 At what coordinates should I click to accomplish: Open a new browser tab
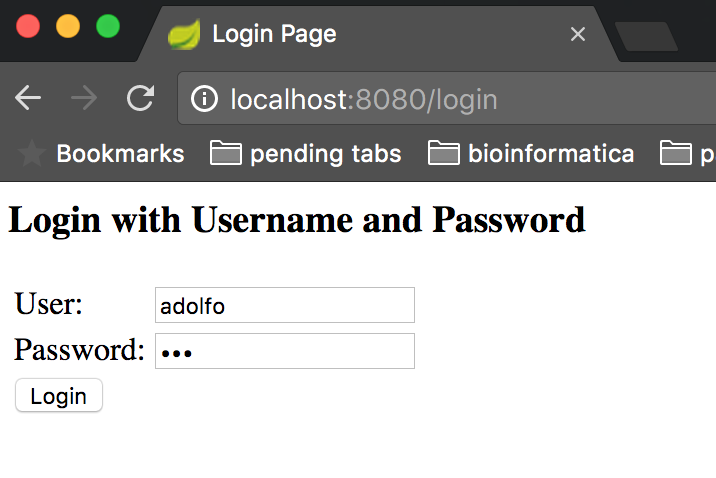[647, 37]
